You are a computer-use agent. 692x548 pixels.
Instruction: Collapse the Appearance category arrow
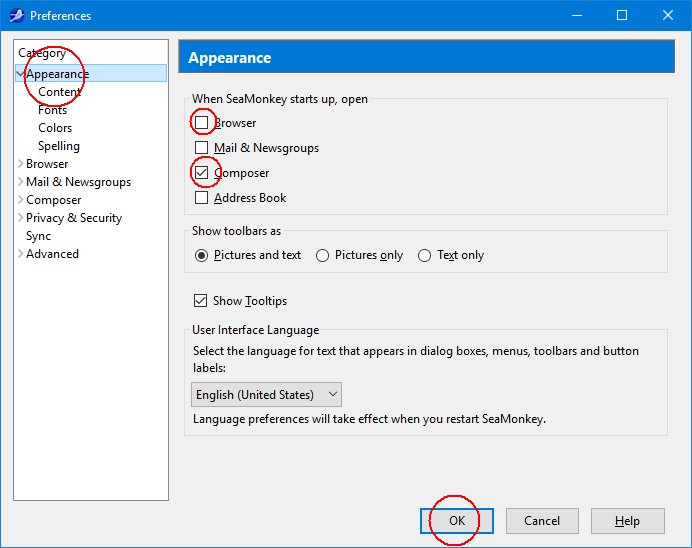(x=20, y=74)
